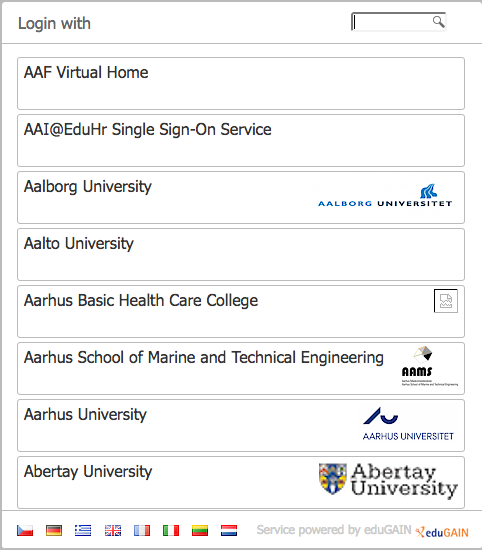Image resolution: width=482 pixels, height=550 pixels.
Task: Log in with Aarhus School of Marine and Technical Engineering
Action: (x=241, y=369)
